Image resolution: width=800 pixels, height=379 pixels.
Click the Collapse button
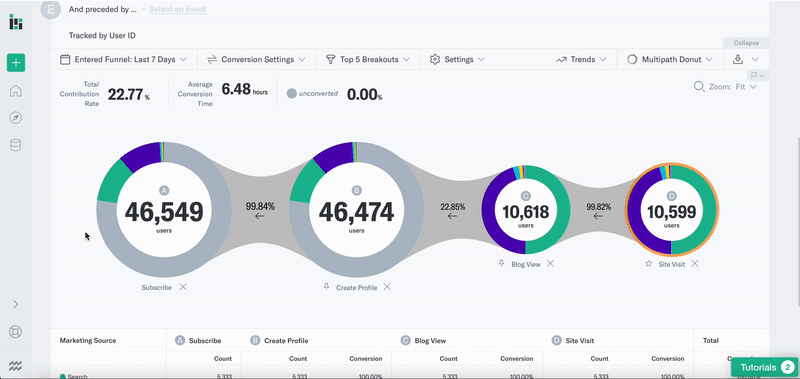(746, 43)
